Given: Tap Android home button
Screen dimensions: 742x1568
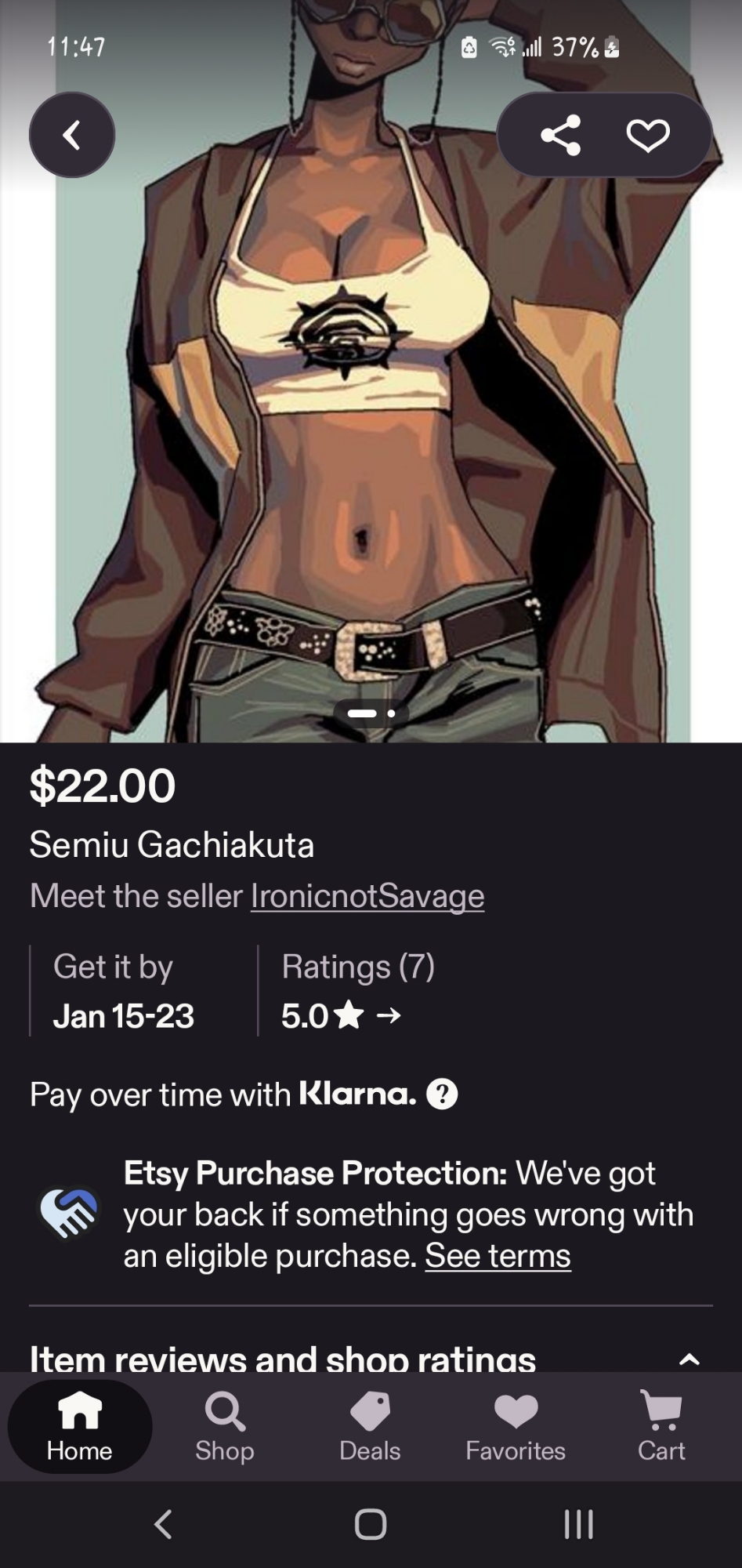Looking at the screenshot, I should [x=371, y=1524].
